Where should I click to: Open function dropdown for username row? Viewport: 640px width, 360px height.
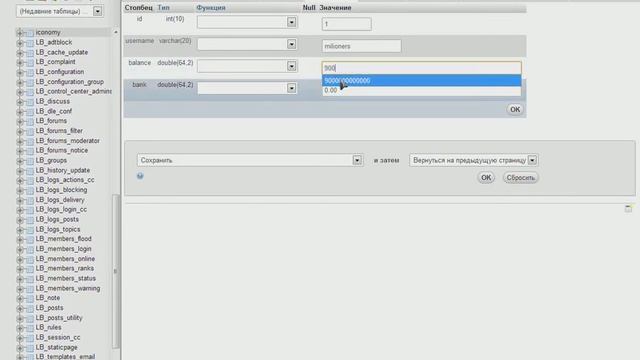click(247, 44)
